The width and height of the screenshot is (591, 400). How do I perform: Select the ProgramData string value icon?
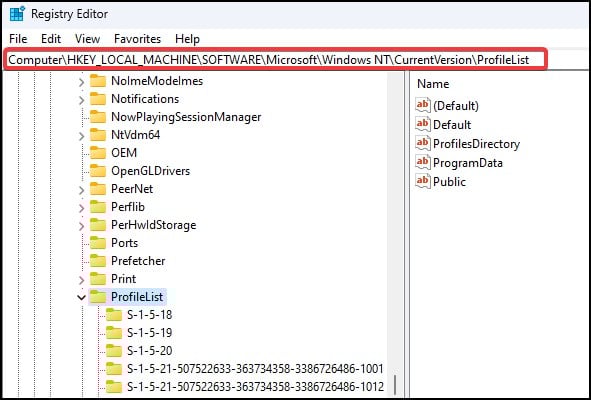(423, 162)
